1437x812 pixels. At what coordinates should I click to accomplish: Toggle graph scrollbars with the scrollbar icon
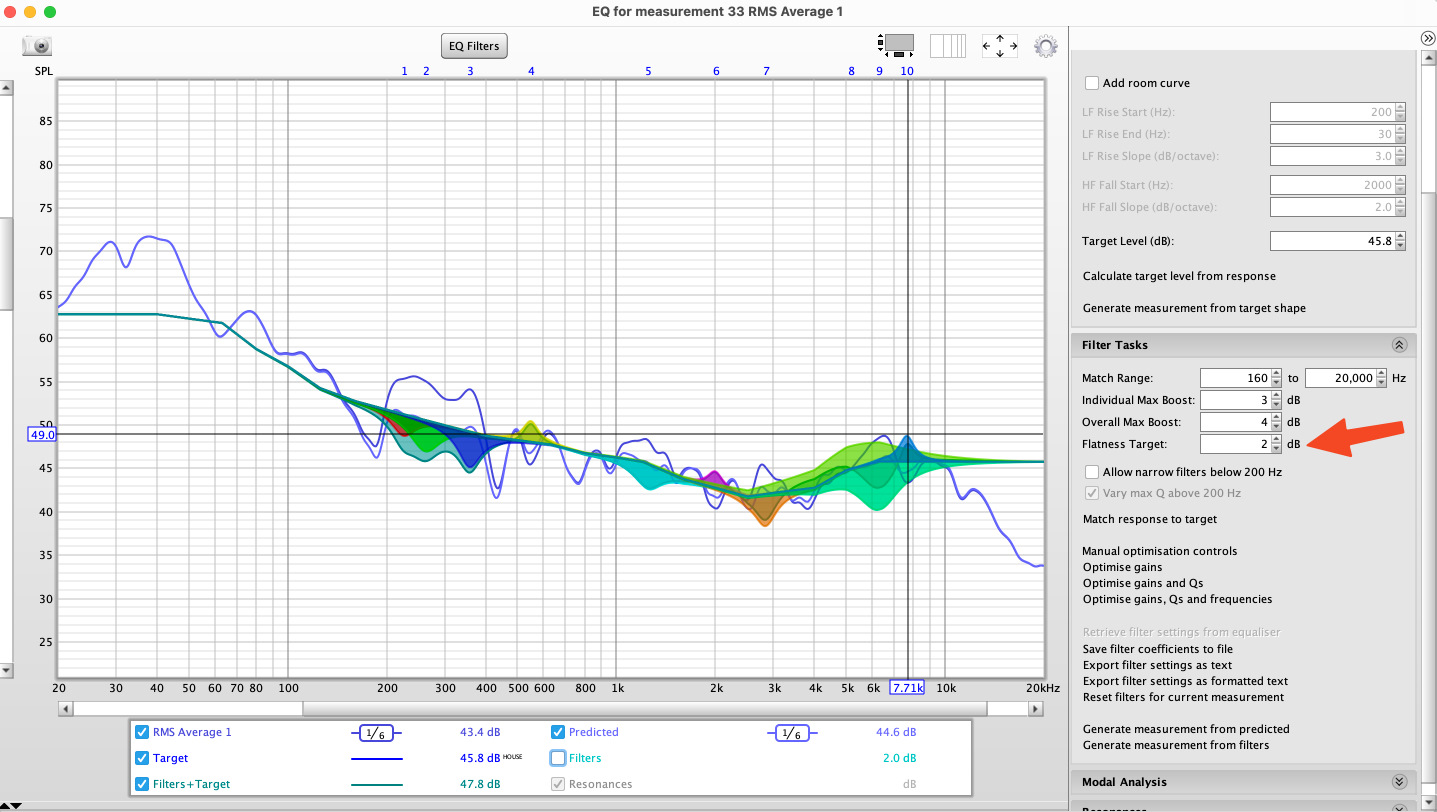pyautogui.click(x=897, y=45)
